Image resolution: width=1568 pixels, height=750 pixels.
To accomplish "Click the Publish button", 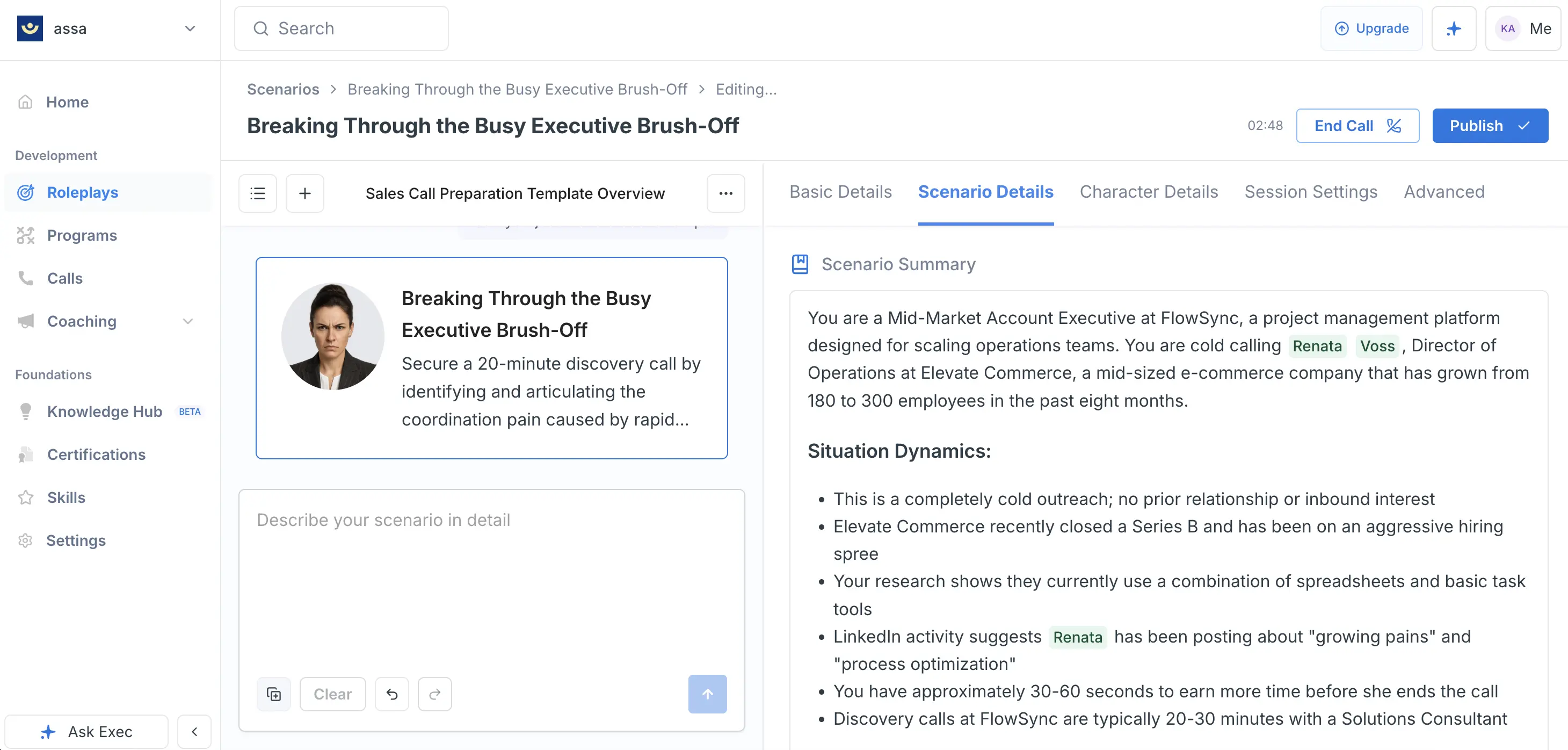I will (x=1490, y=126).
